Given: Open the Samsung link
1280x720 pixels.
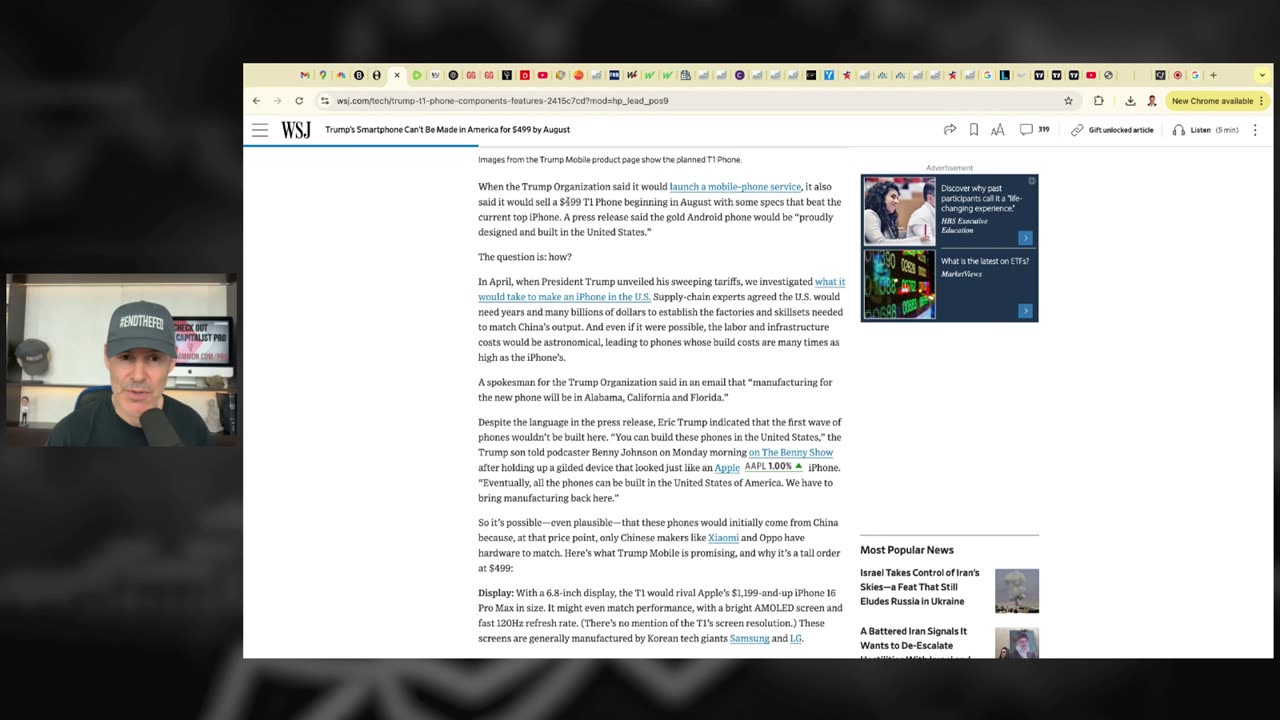Looking at the screenshot, I should point(749,639).
